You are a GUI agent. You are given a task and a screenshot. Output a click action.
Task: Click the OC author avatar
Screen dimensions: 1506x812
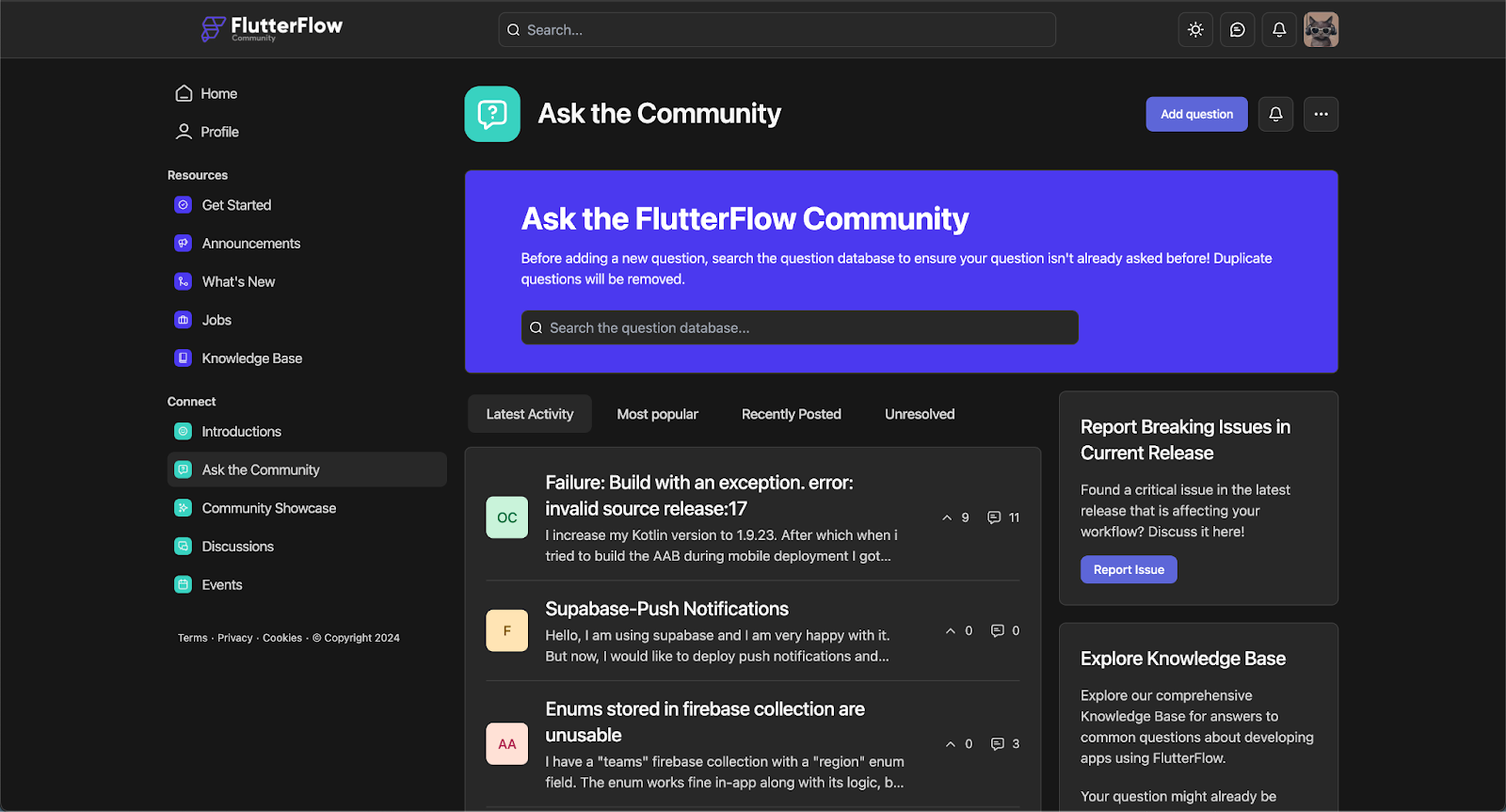[506, 517]
